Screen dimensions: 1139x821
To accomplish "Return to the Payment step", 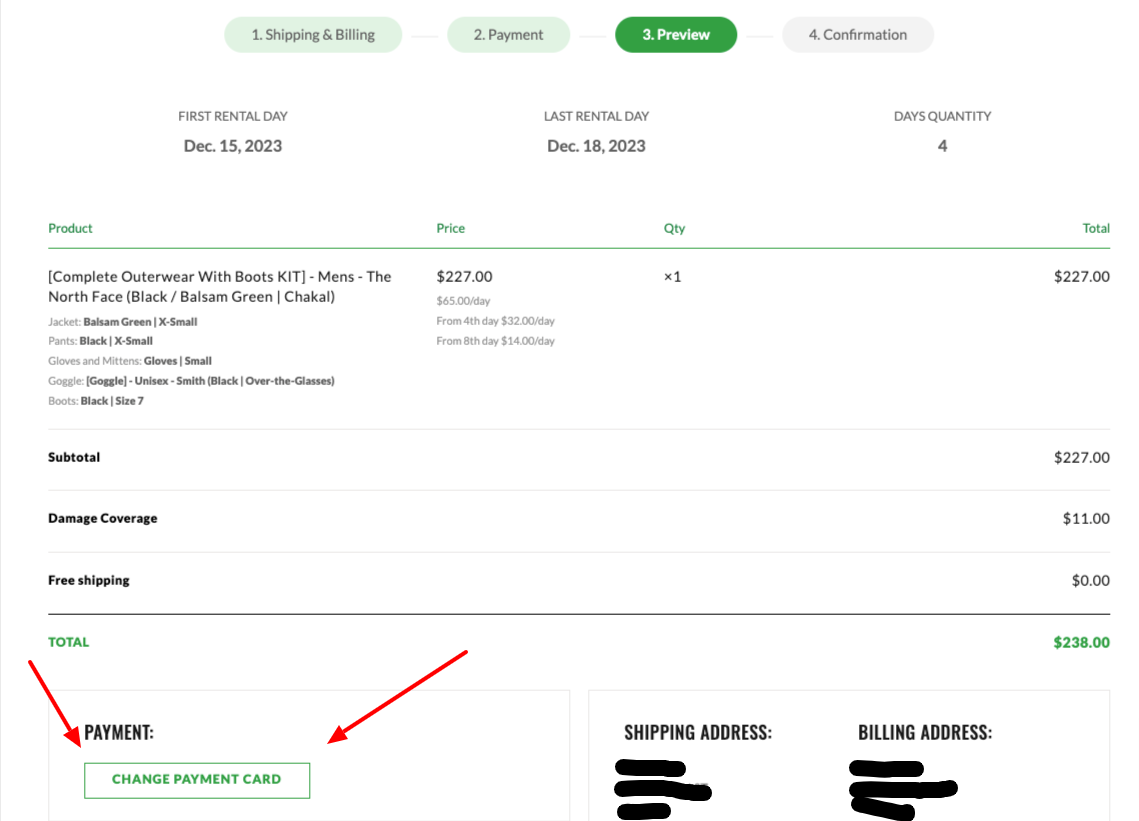I will point(508,34).
